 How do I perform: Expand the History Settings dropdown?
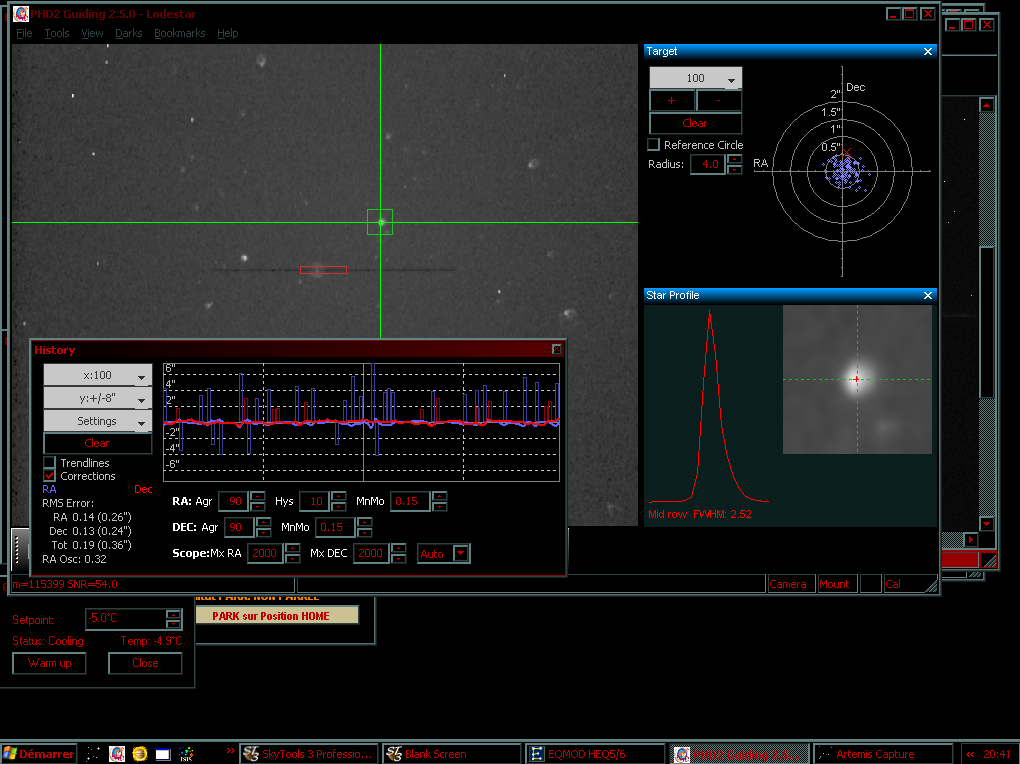click(97, 421)
